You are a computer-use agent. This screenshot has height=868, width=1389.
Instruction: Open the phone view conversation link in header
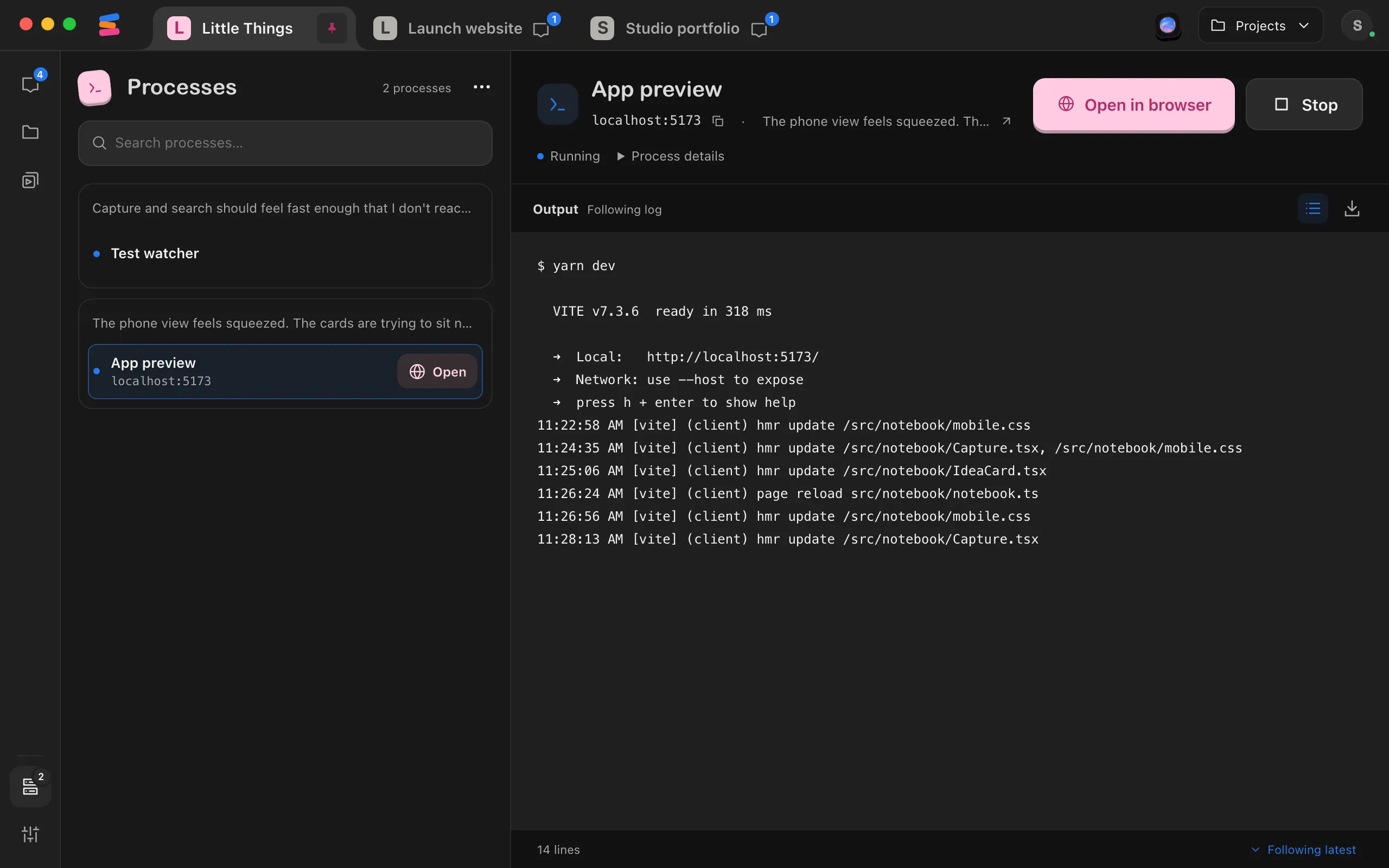(x=875, y=121)
